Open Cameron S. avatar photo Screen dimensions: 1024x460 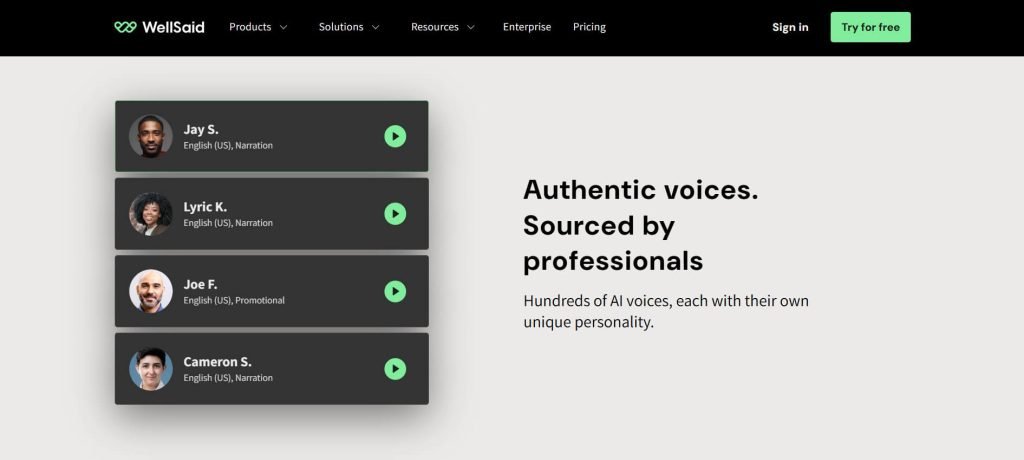point(151,369)
